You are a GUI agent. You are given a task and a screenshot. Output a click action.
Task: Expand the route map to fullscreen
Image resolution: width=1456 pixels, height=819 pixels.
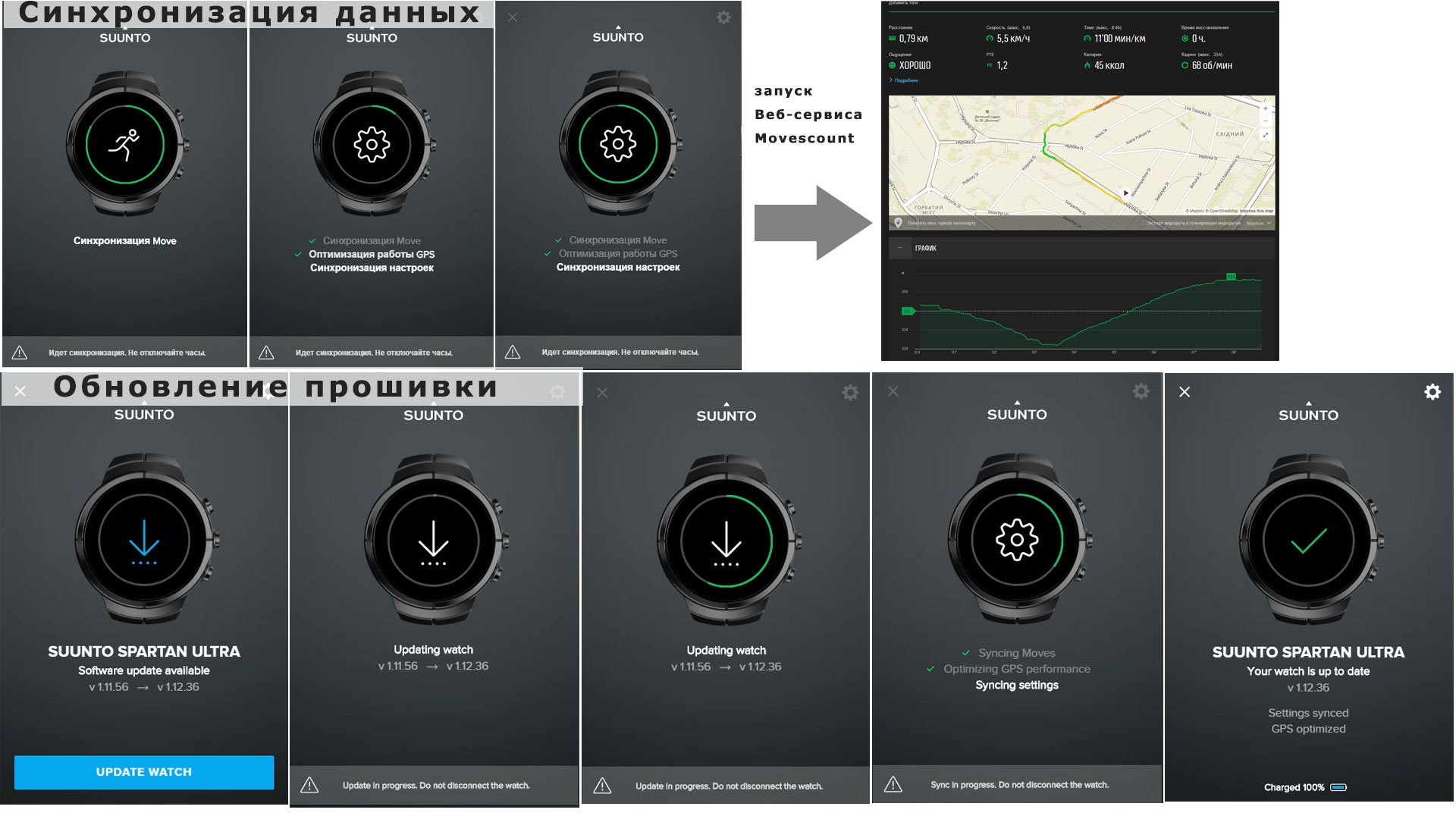point(1265,135)
